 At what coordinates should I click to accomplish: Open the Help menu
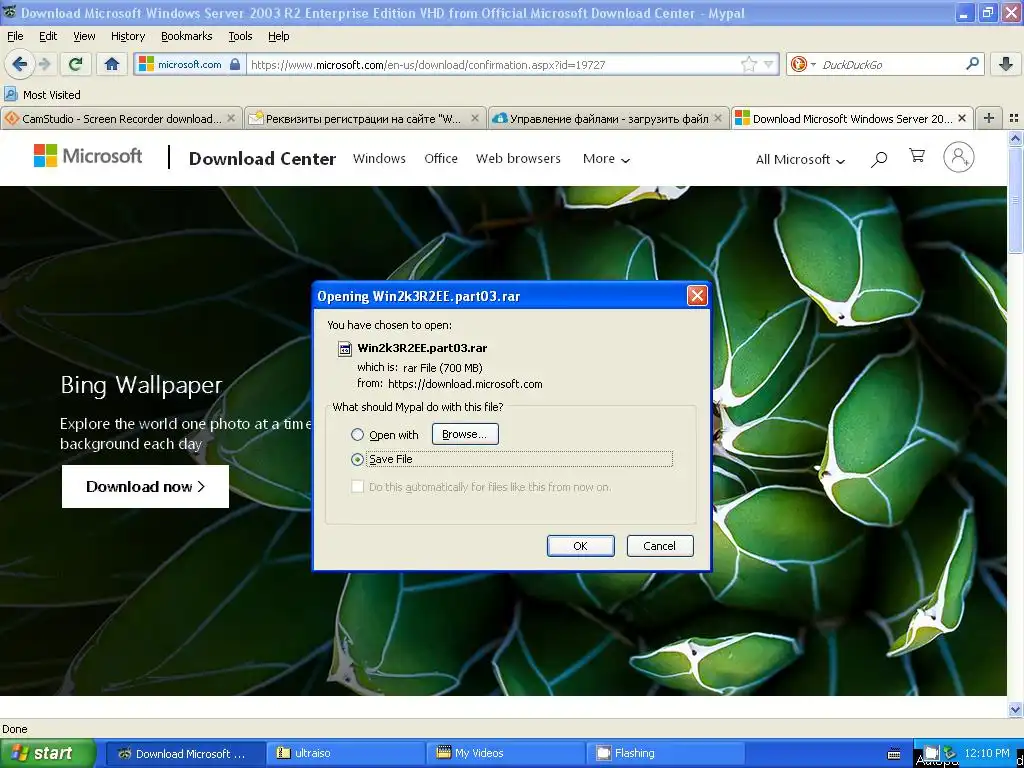click(279, 36)
